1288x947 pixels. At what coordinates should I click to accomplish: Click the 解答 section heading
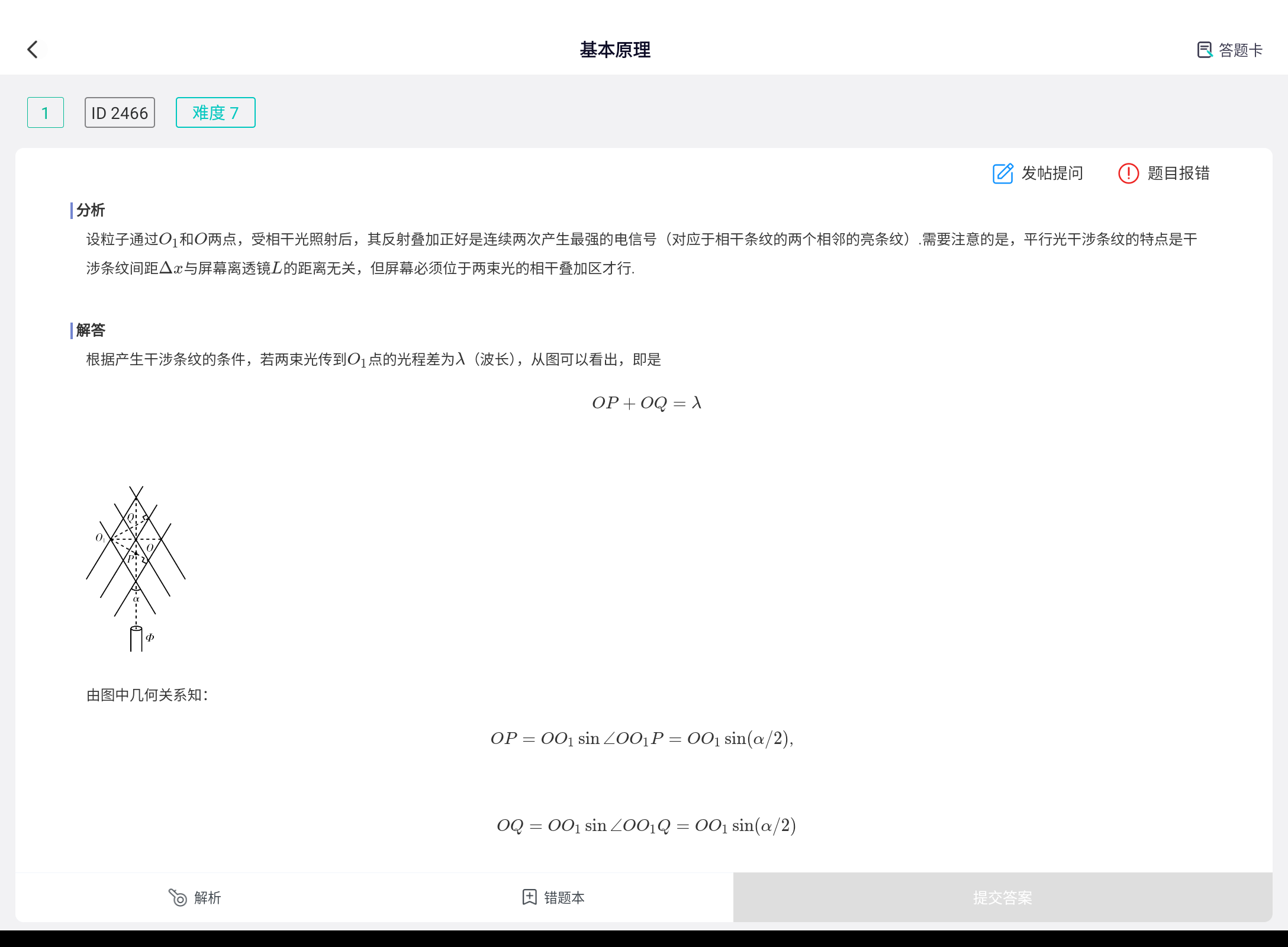coord(90,330)
